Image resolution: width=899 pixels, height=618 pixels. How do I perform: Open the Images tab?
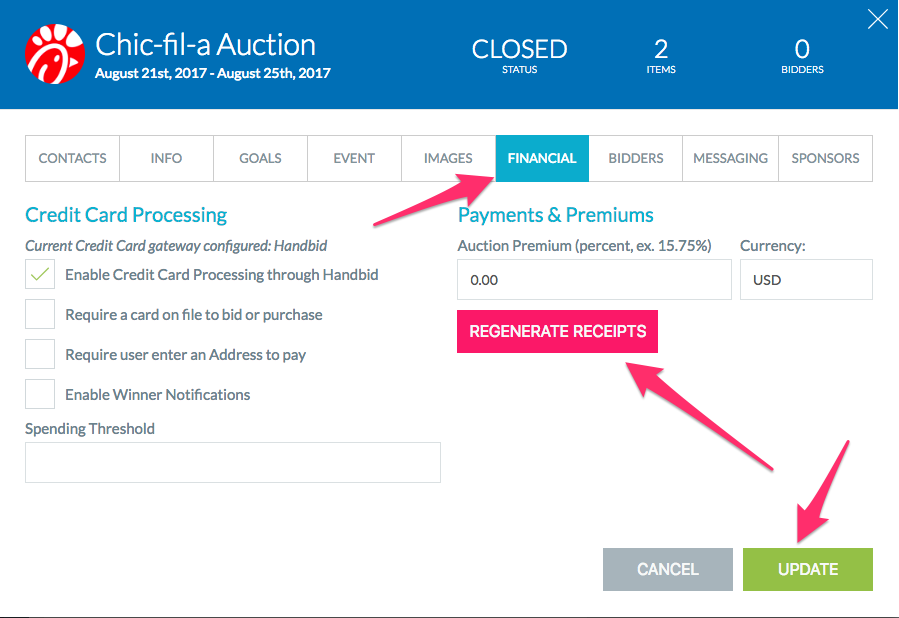point(448,158)
